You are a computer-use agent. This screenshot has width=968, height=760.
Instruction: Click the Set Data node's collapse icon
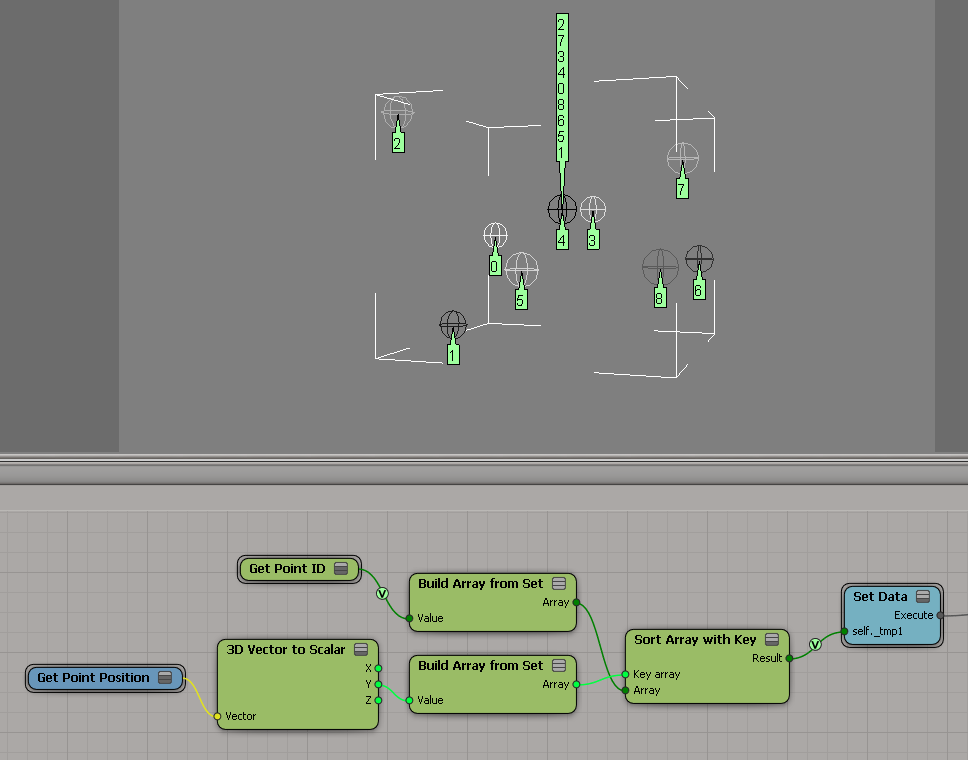pos(923,597)
